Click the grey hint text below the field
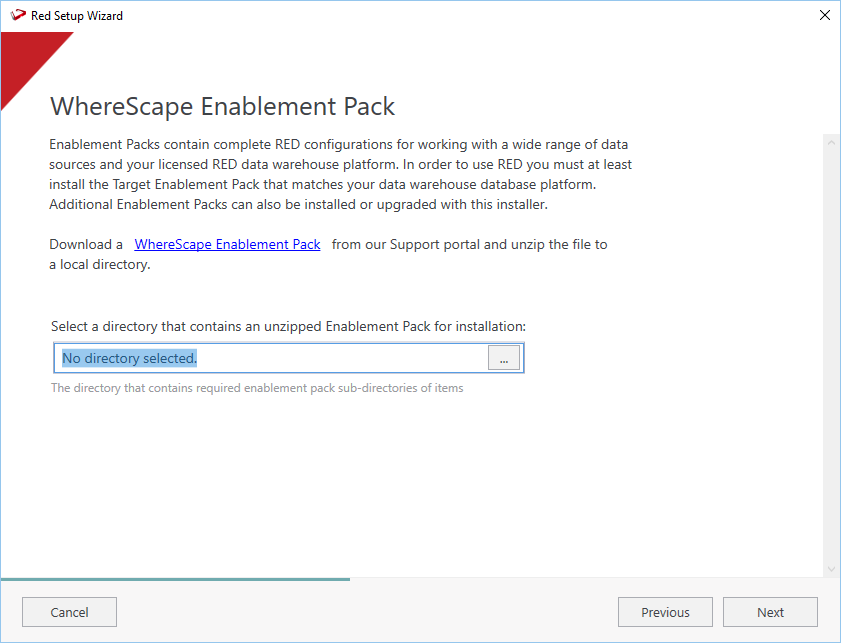 257,388
